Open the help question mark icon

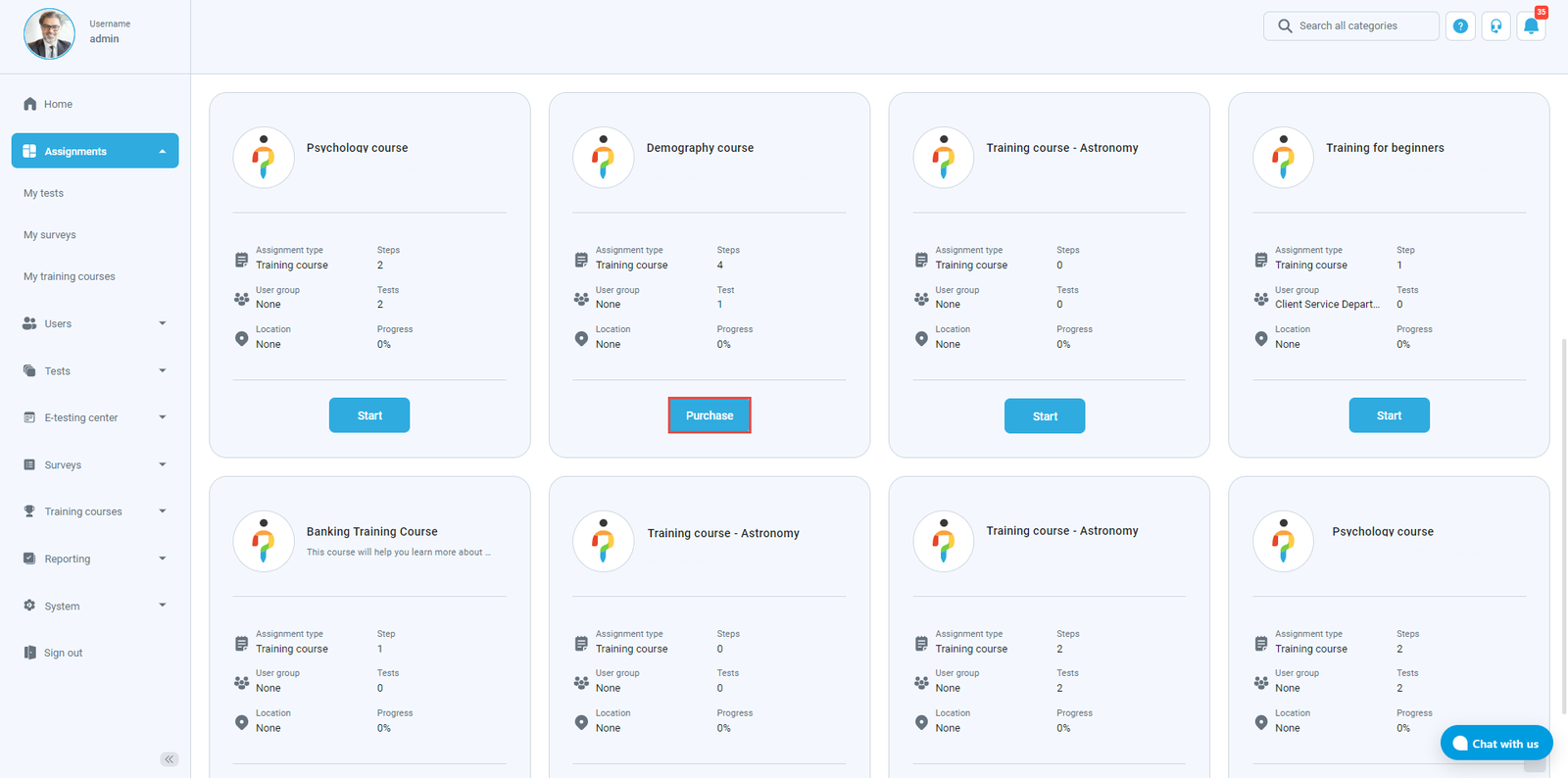(x=1460, y=26)
